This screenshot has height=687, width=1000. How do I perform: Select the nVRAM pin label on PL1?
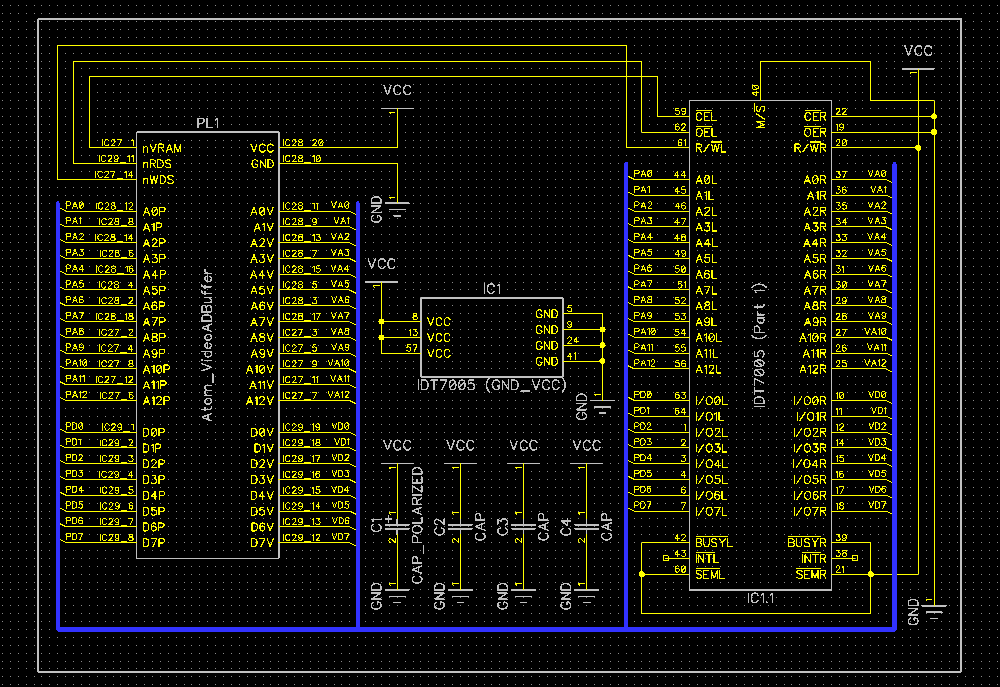pos(162,149)
